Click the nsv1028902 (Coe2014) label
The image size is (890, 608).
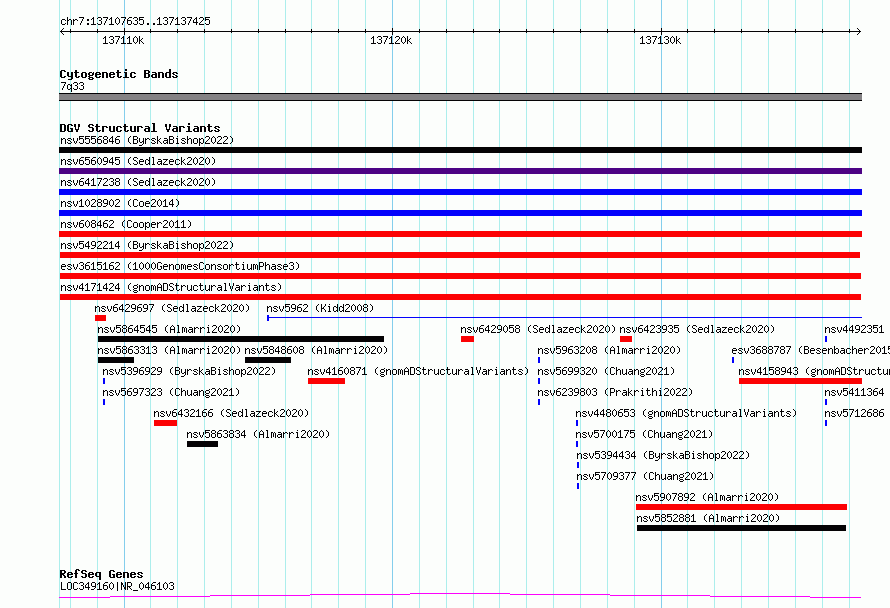tap(120, 203)
